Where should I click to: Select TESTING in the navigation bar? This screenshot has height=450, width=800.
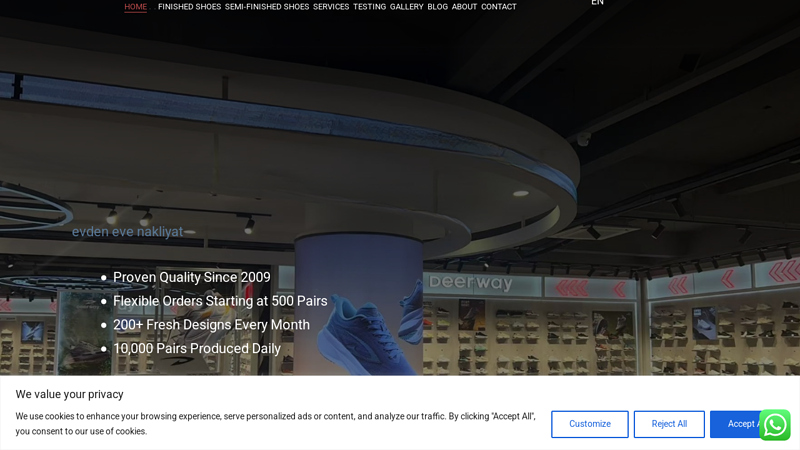(369, 7)
